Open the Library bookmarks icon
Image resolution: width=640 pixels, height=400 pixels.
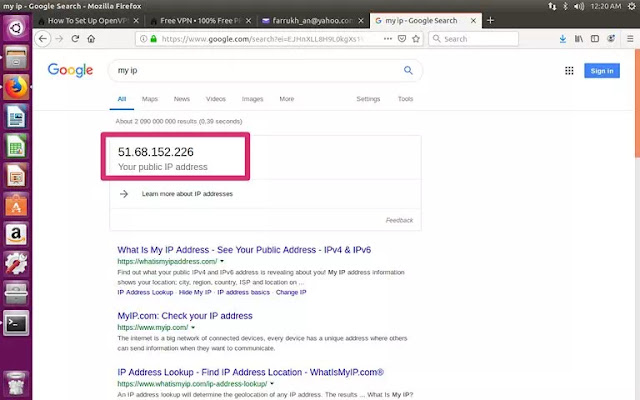pos(579,39)
